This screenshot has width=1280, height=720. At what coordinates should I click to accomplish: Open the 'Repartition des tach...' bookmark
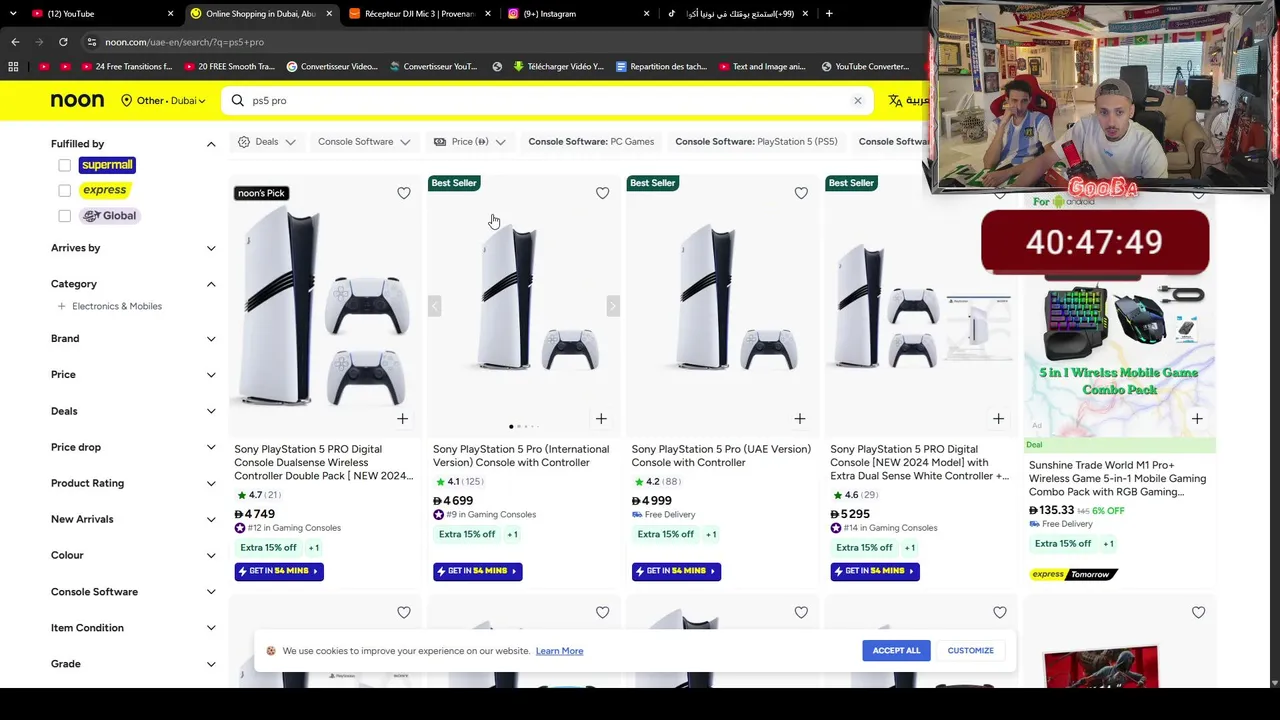pyautogui.click(x=661, y=67)
